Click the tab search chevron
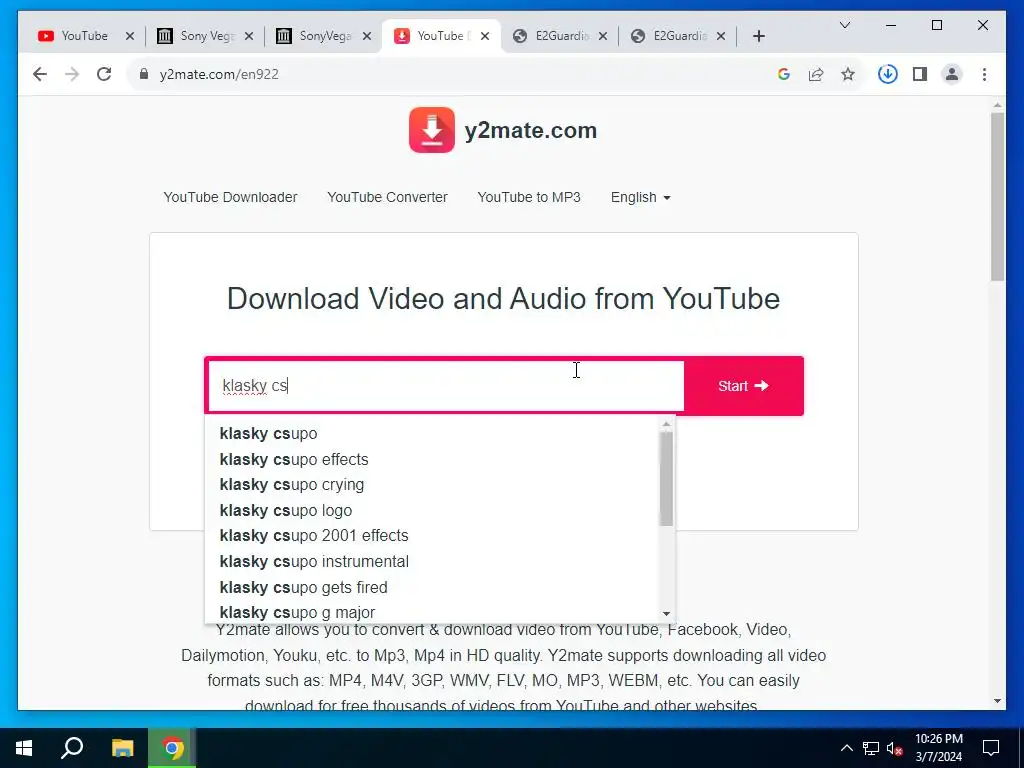1024x768 pixels. point(845,25)
